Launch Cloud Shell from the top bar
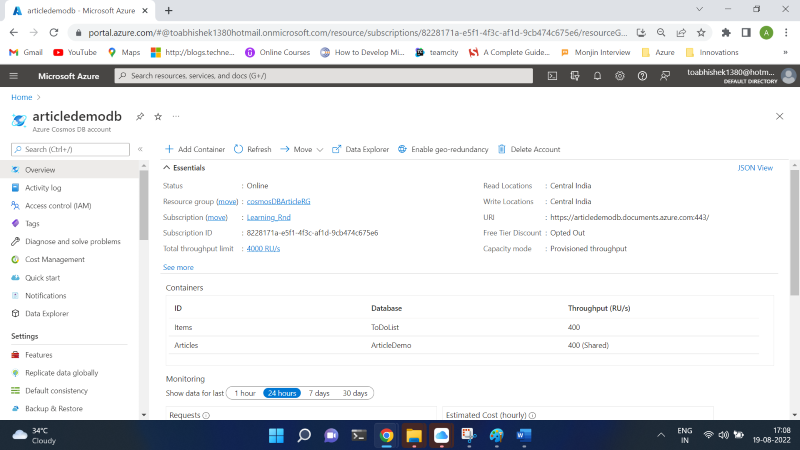Screen dimensions: 800x450 click(x=552, y=76)
